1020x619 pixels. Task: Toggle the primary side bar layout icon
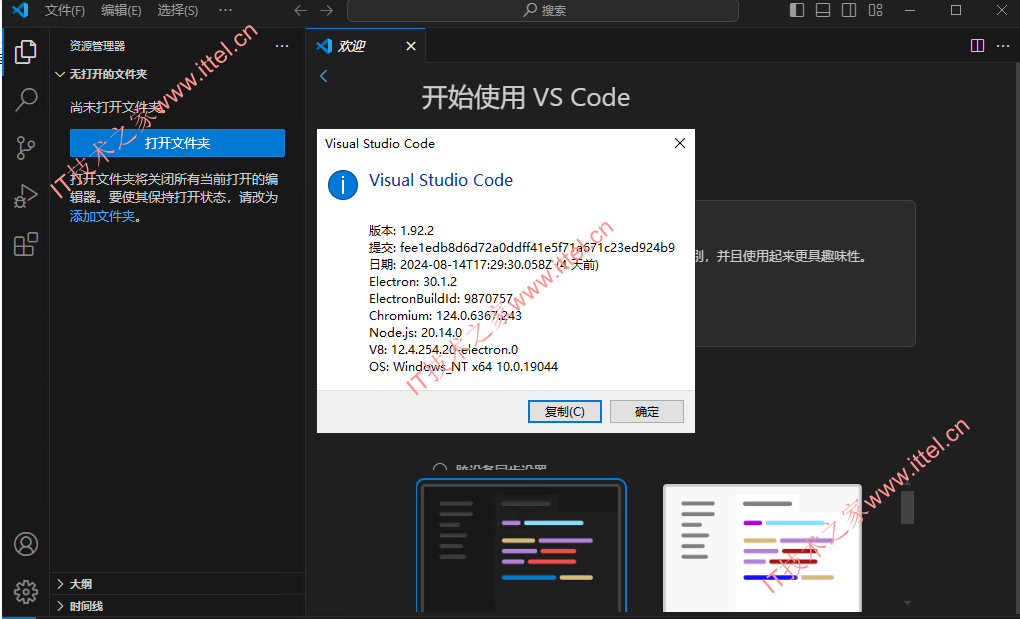point(797,10)
